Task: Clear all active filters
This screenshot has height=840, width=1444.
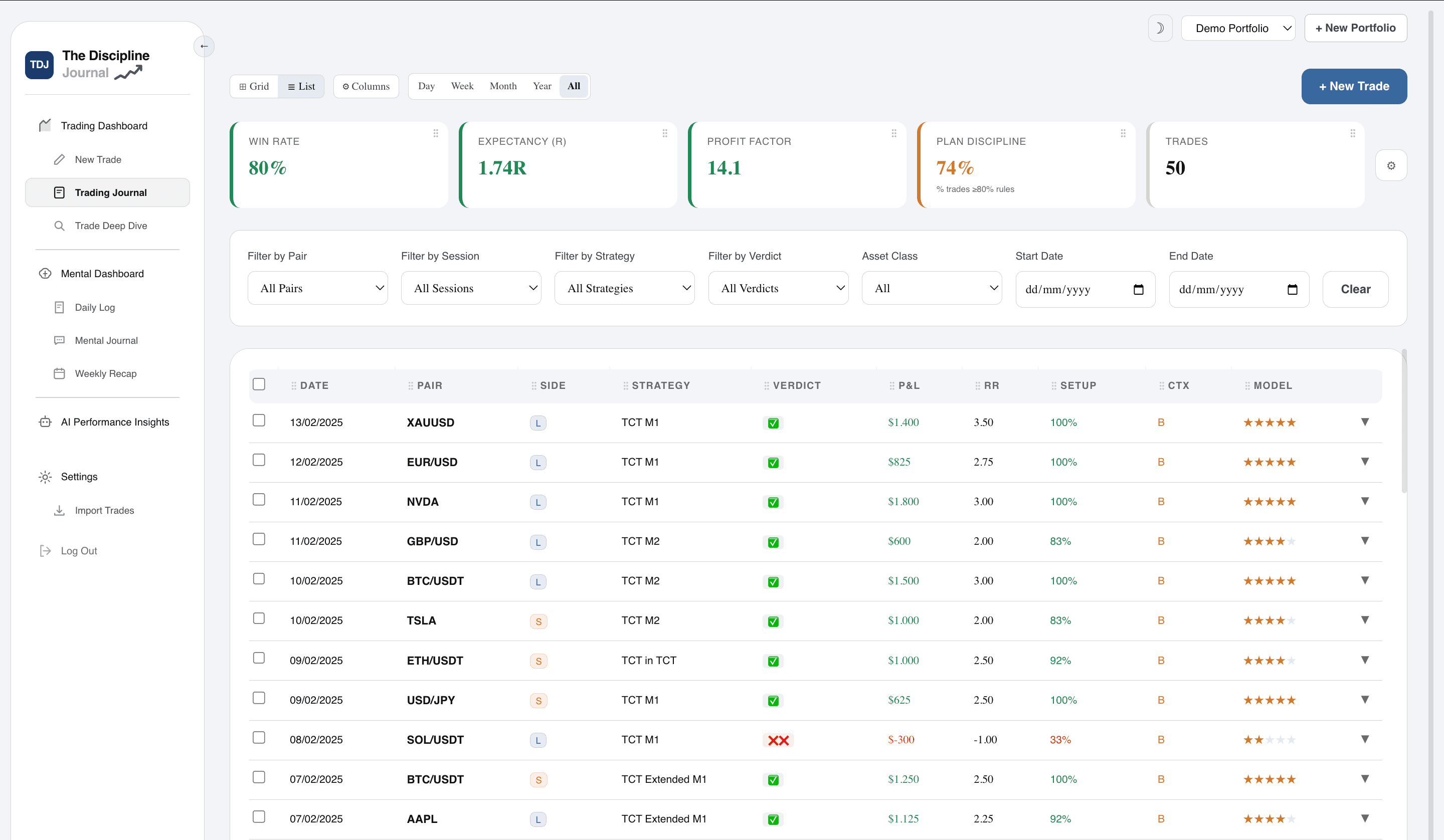Action: pyautogui.click(x=1355, y=289)
